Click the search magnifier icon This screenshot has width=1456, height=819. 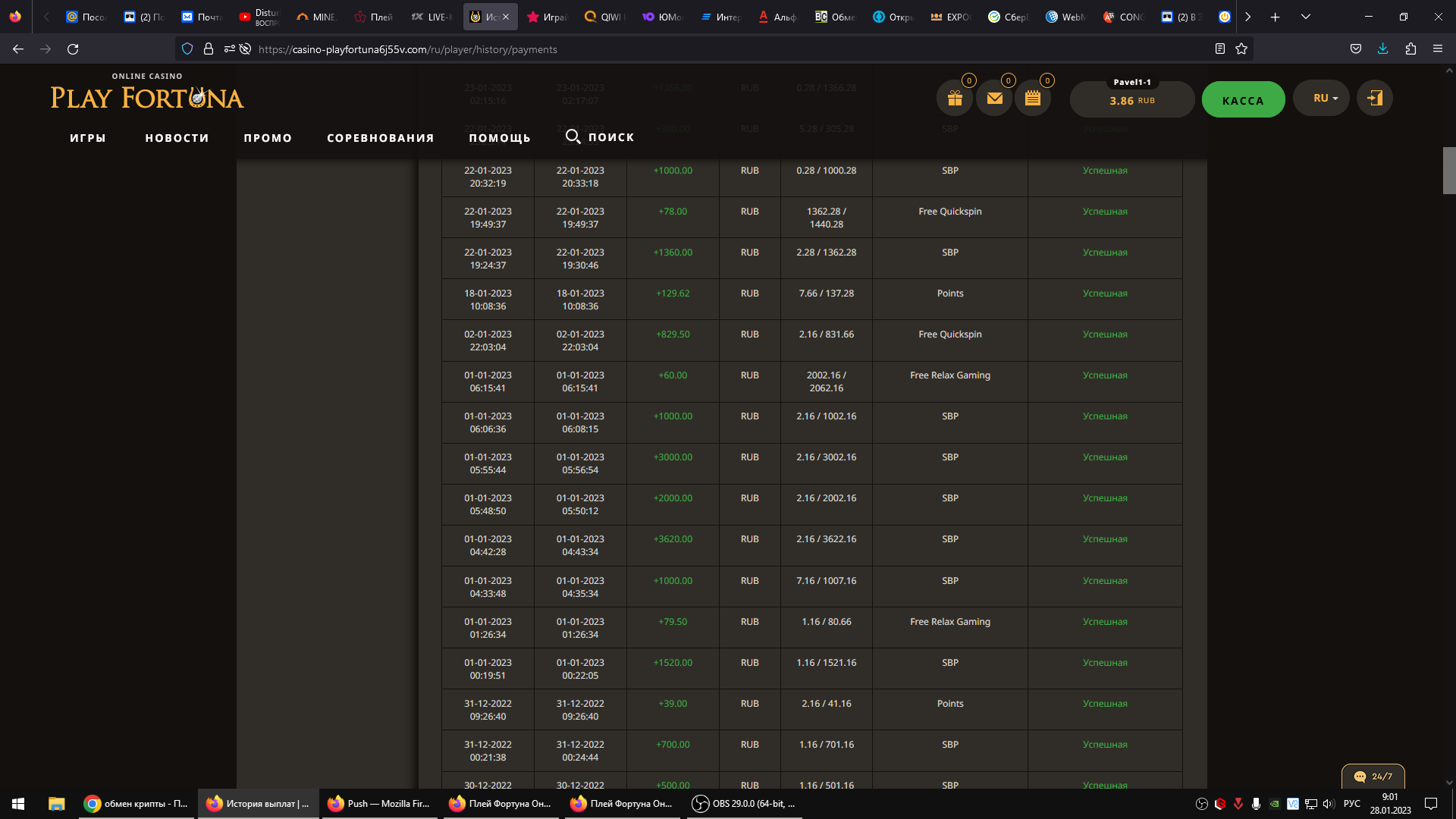click(x=573, y=136)
